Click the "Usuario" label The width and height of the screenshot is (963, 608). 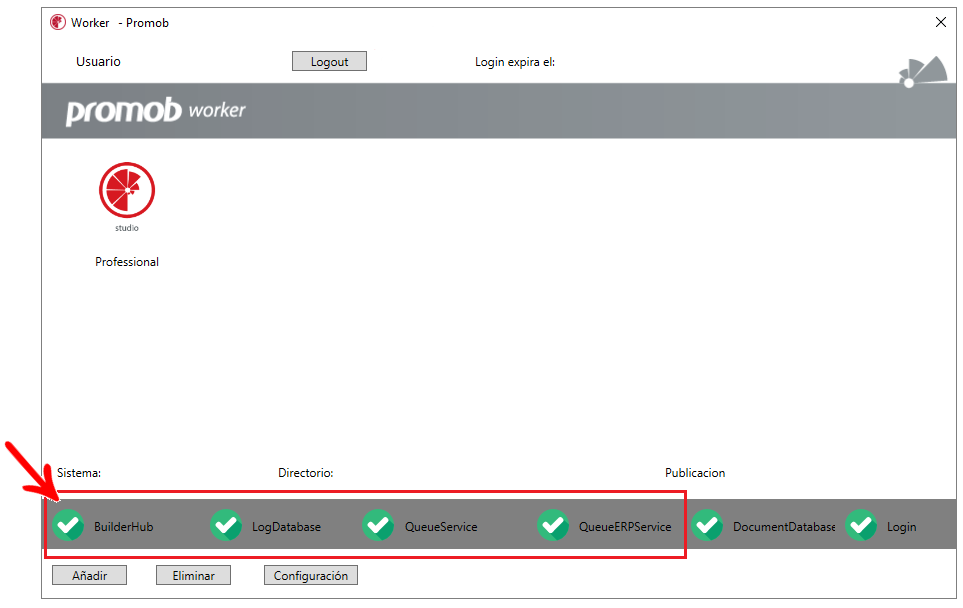coord(98,61)
